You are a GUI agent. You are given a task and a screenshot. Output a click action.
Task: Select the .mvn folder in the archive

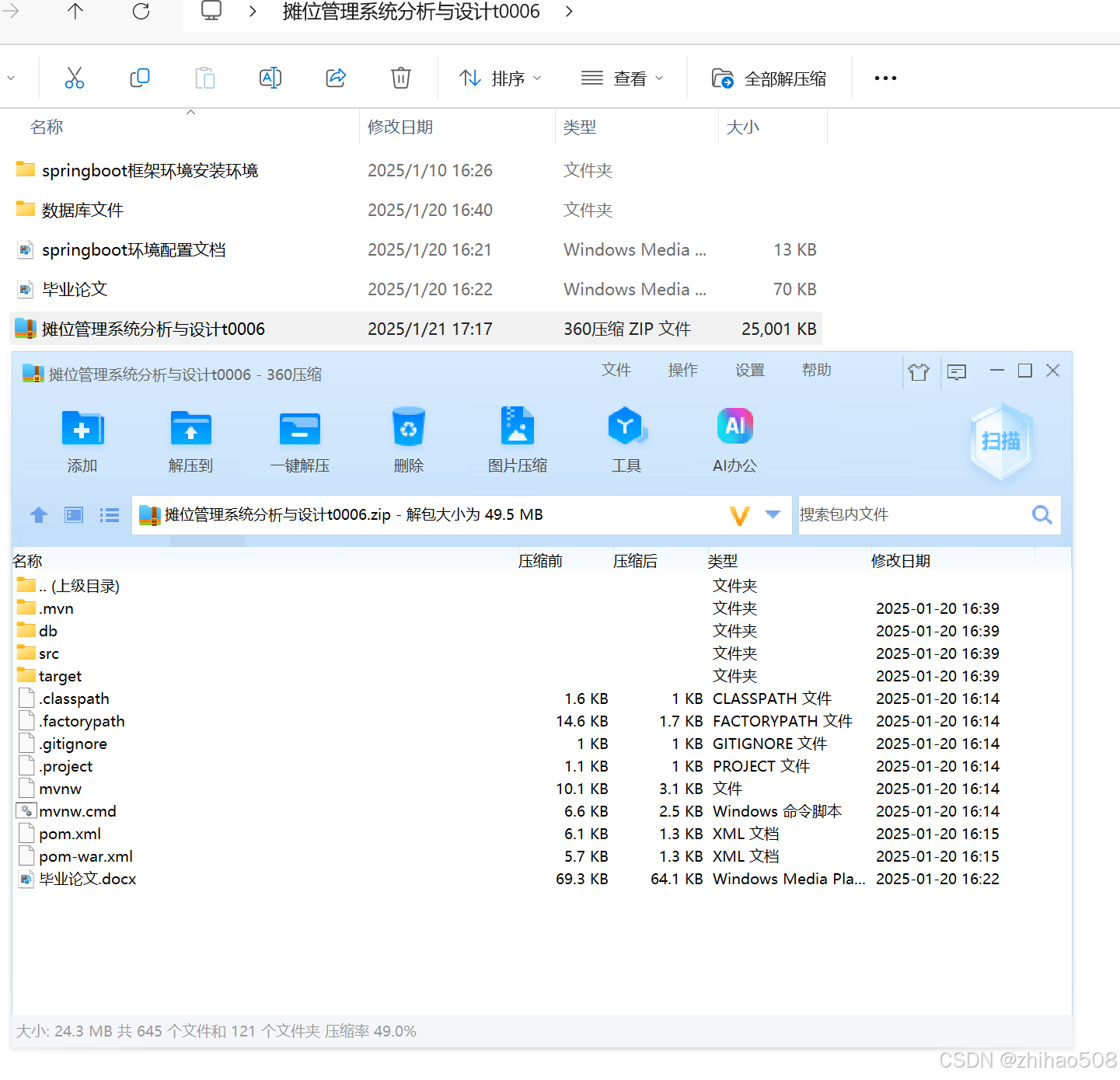click(542, 608)
